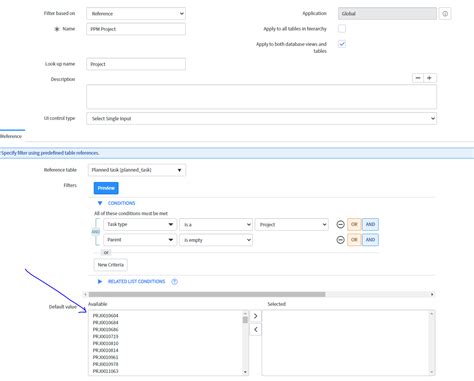Image resolution: width=474 pixels, height=381 pixels.
Task: Select PRJ0010961 in the Available list
Action: [x=105, y=357]
